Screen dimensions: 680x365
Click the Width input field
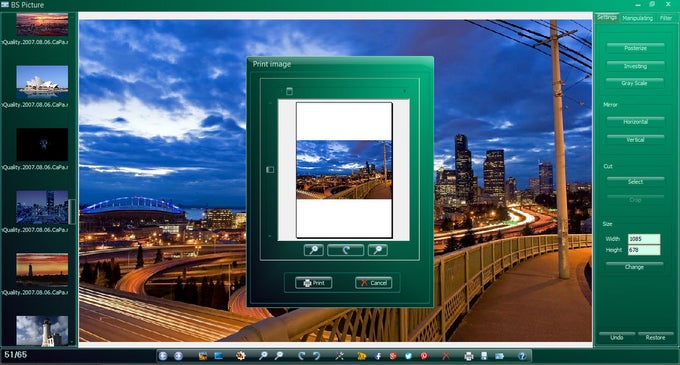pyautogui.click(x=644, y=239)
